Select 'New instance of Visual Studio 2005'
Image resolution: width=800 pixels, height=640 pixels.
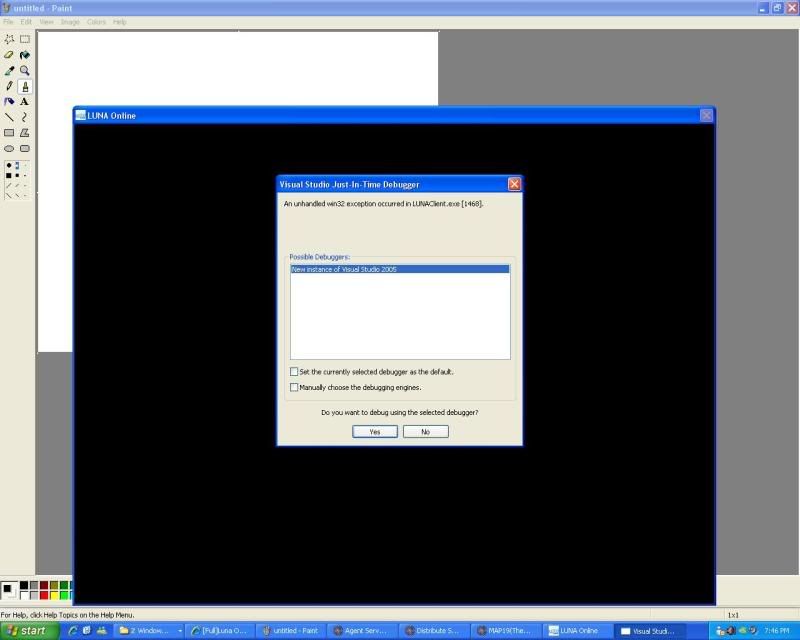click(399, 269)
